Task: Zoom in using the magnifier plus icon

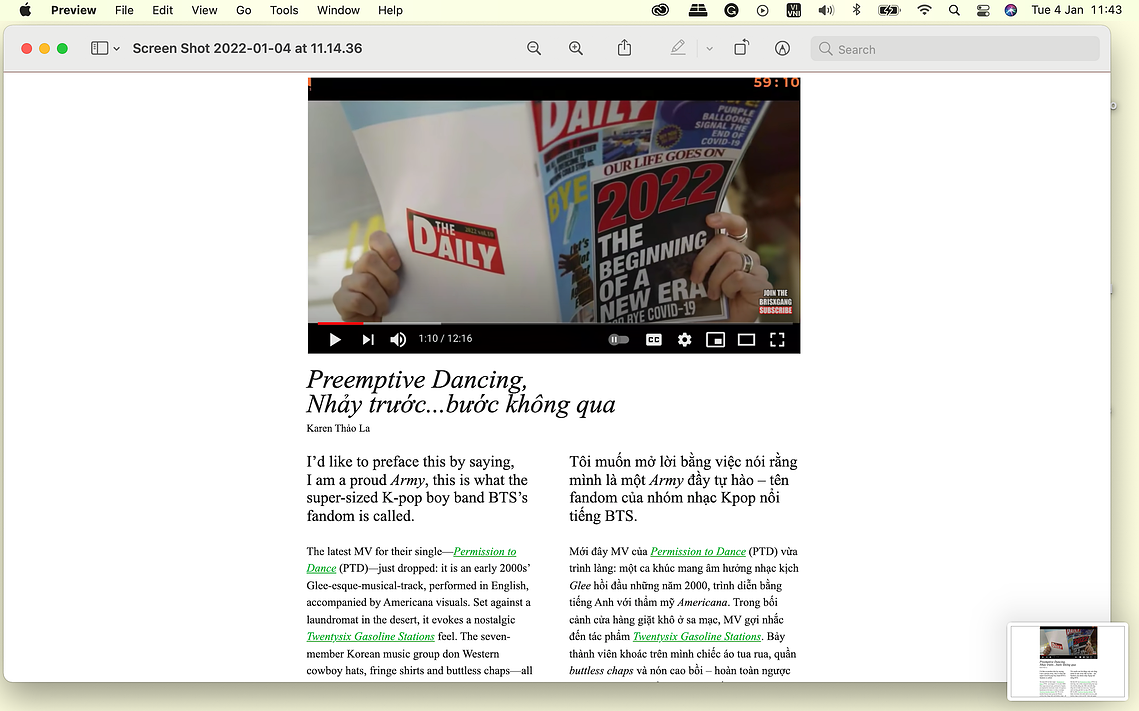Action: 576,48
